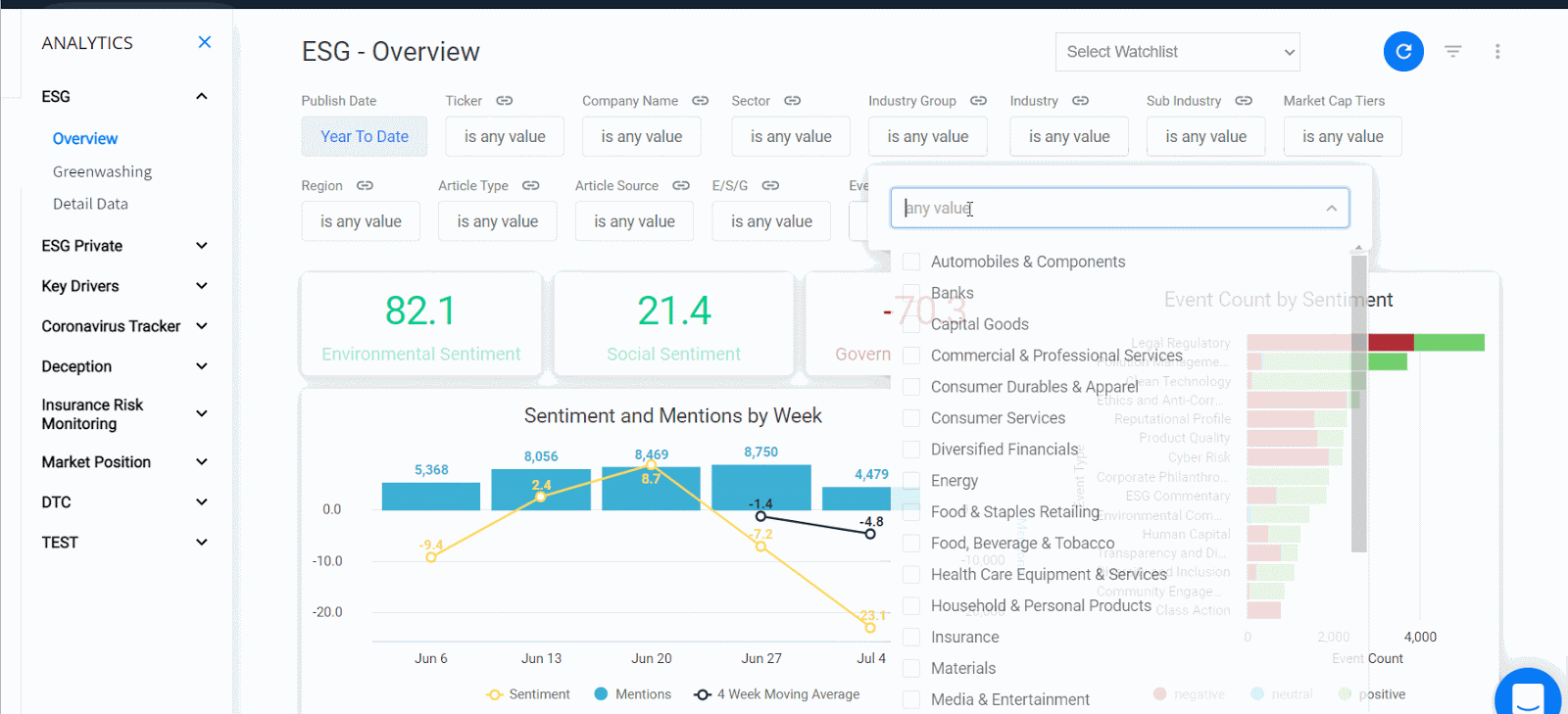Click the link icon beside Article Type
The height and width of the screenshot is (714, 1568).
530,185
